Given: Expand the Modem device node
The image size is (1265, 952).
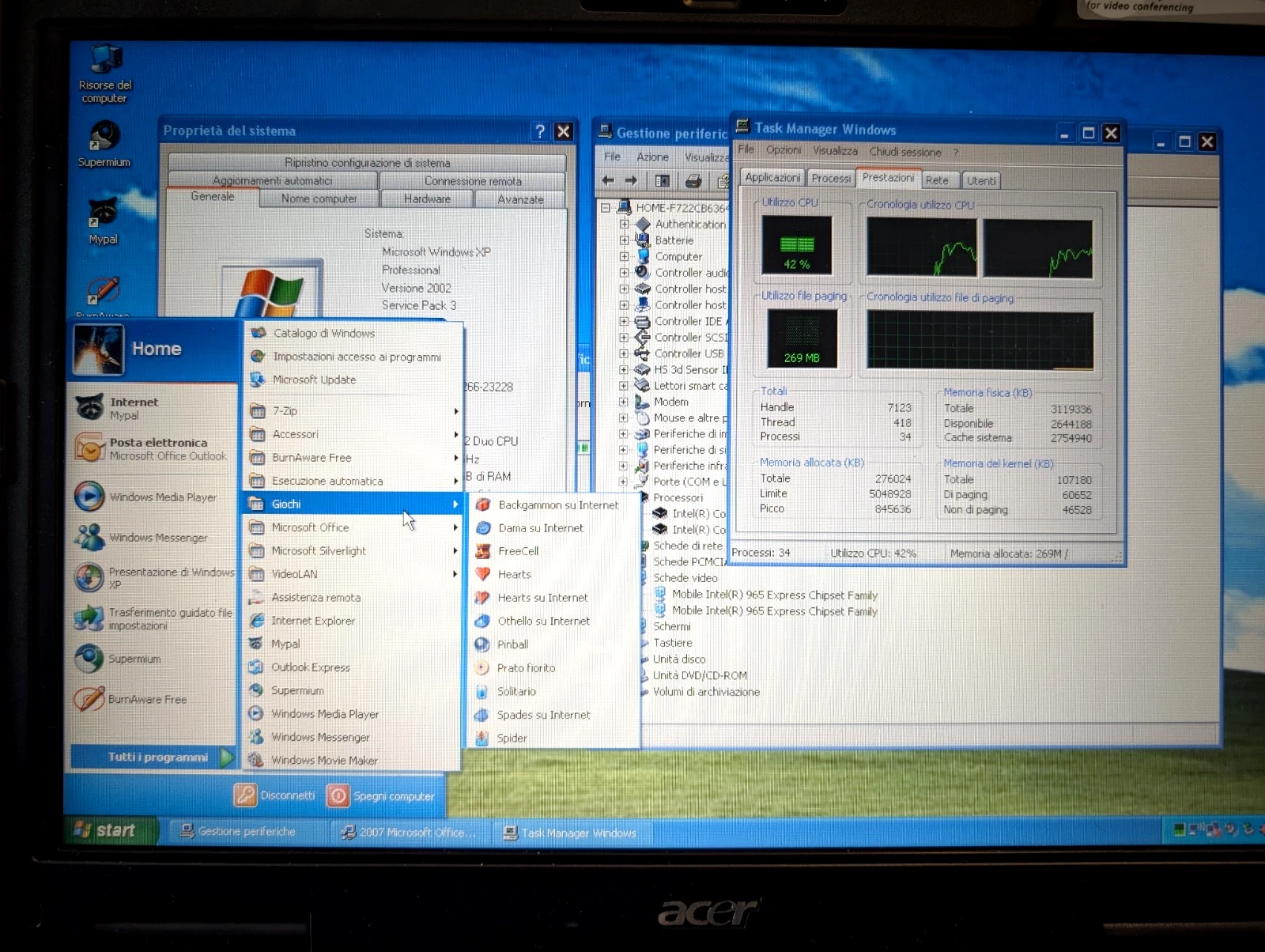Looking at the screenshot, I should [624, 402].
